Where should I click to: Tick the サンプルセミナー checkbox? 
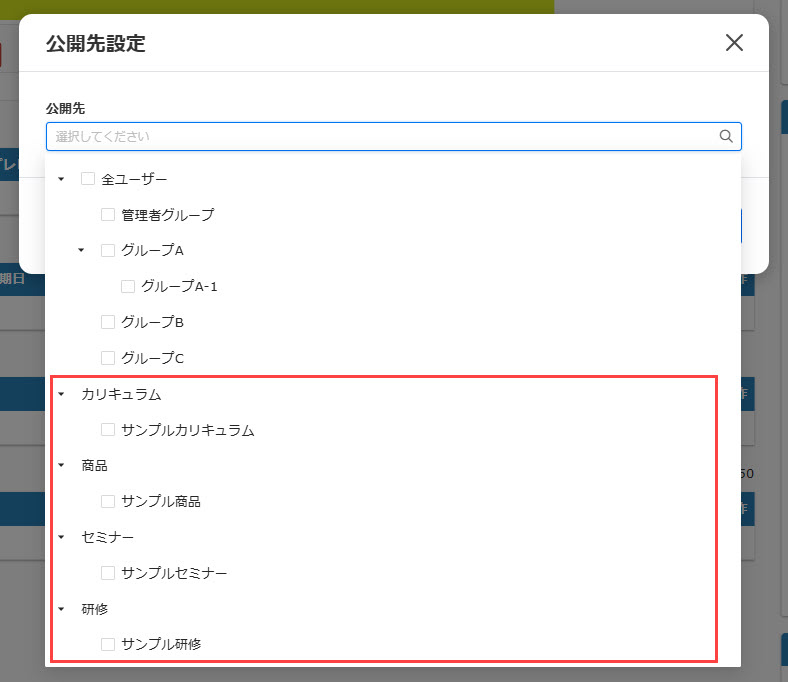108,574
